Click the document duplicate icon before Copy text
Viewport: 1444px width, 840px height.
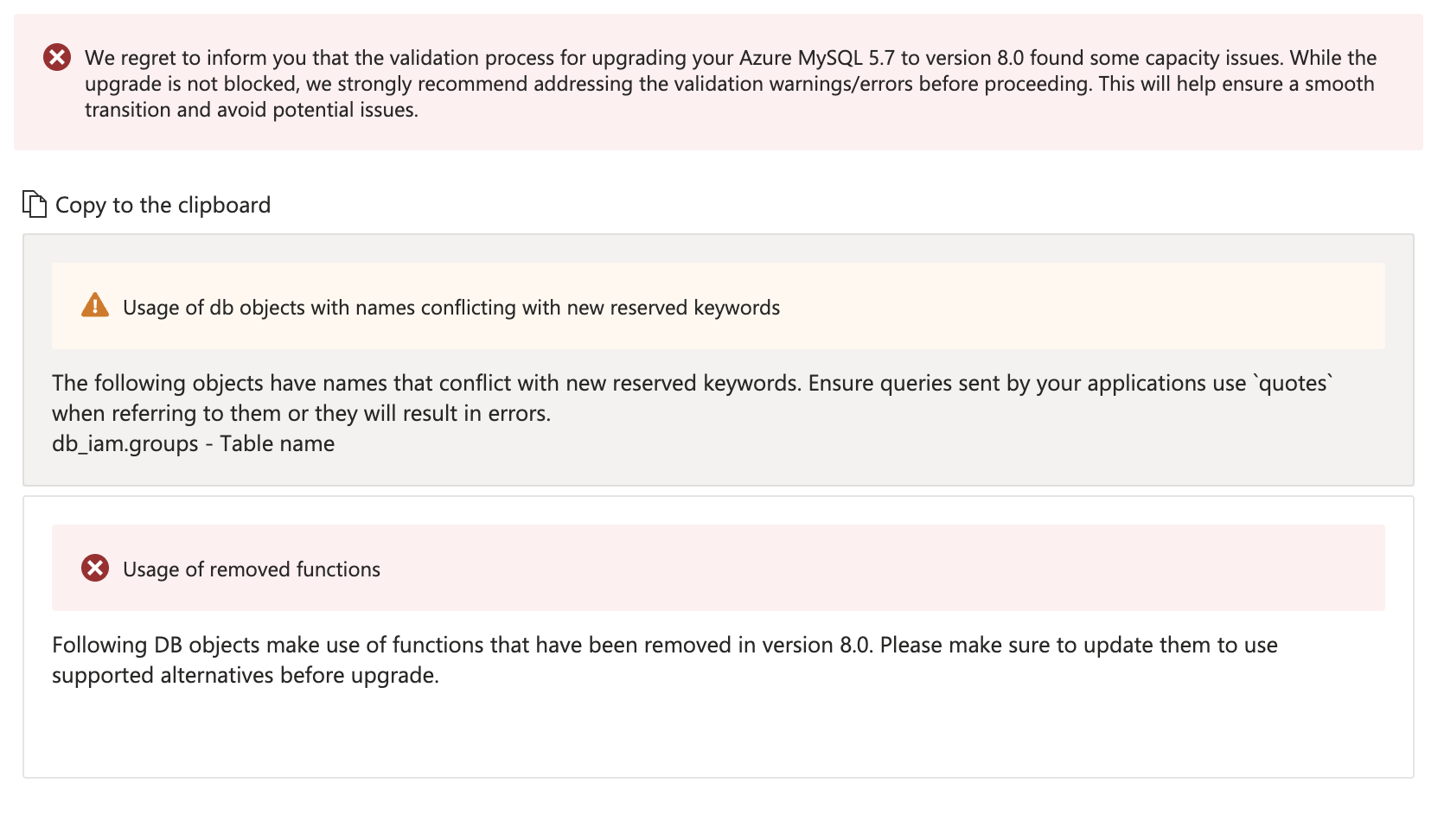point(35,204)
